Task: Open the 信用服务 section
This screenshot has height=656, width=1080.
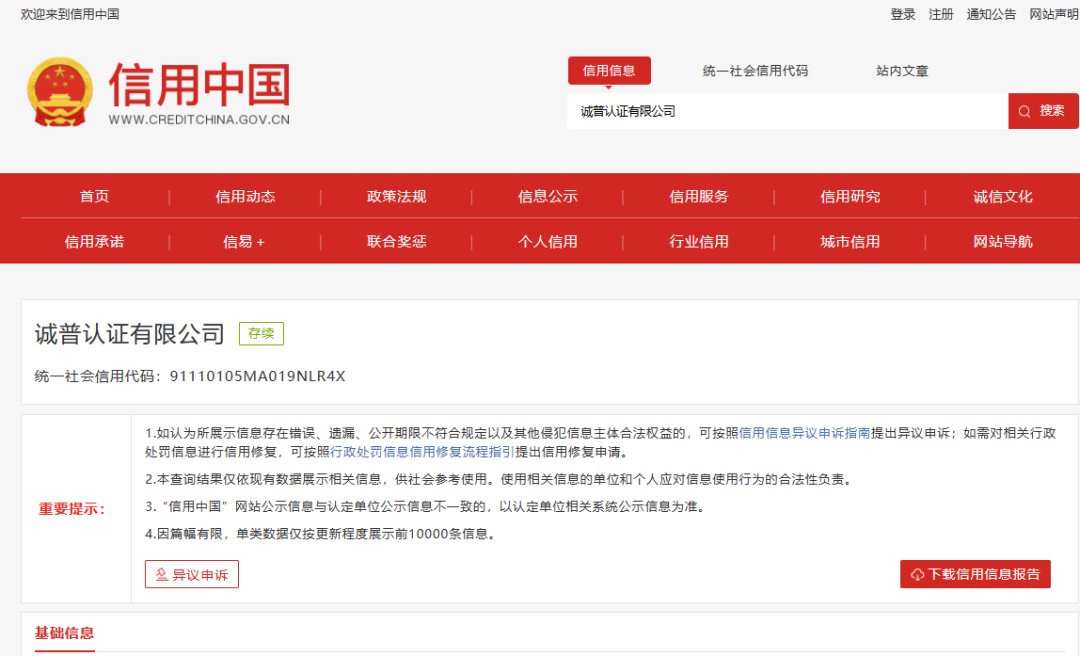Action: (x=699, y=196)
